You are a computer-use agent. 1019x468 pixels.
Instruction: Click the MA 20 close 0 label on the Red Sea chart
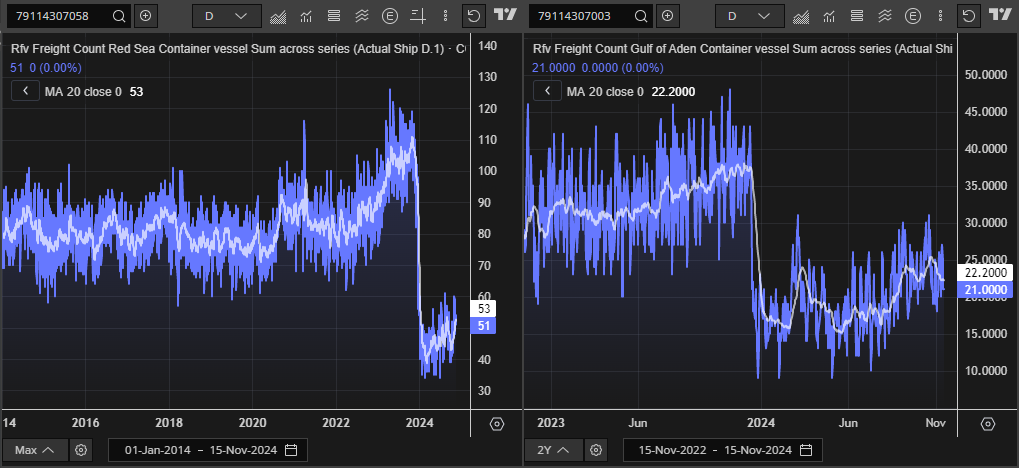(83, 92)
